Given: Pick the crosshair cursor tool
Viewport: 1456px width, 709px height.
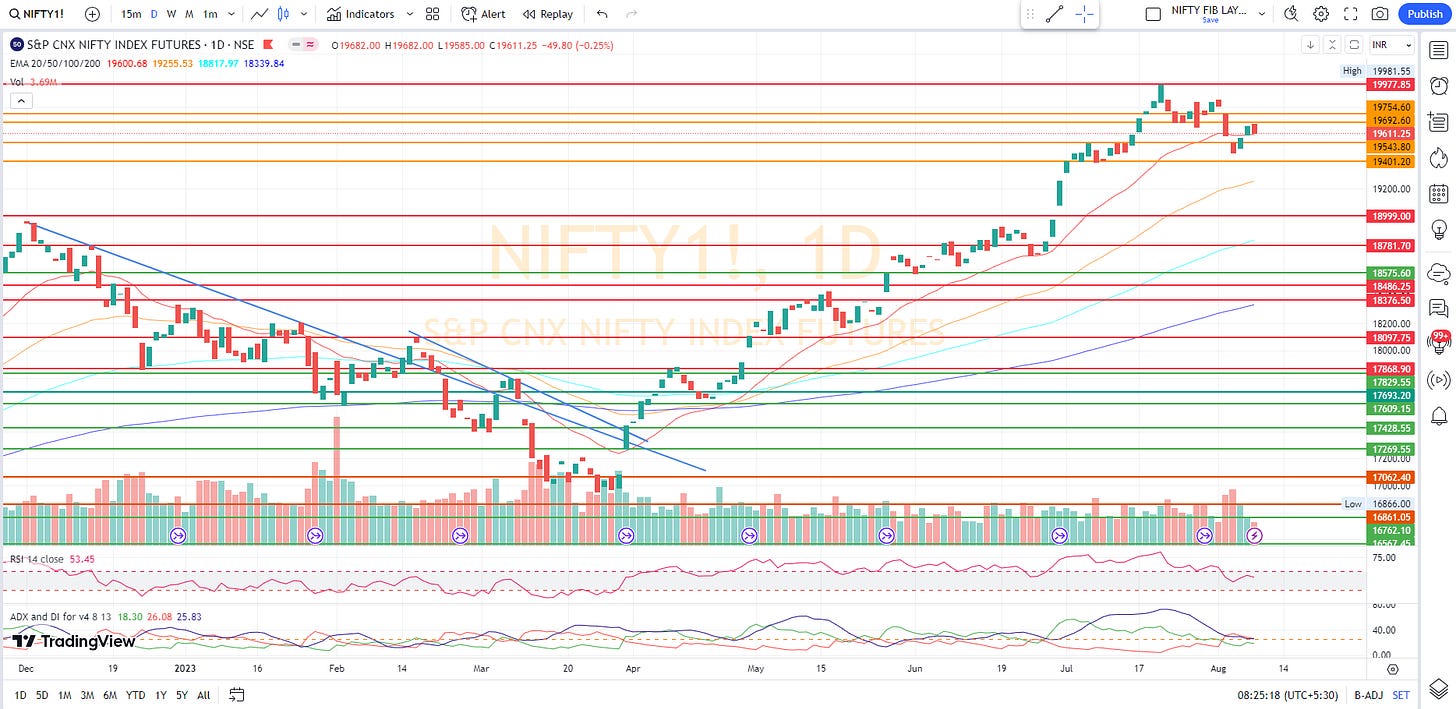Looking at the screenshot, I should [x=1084, y=14].
